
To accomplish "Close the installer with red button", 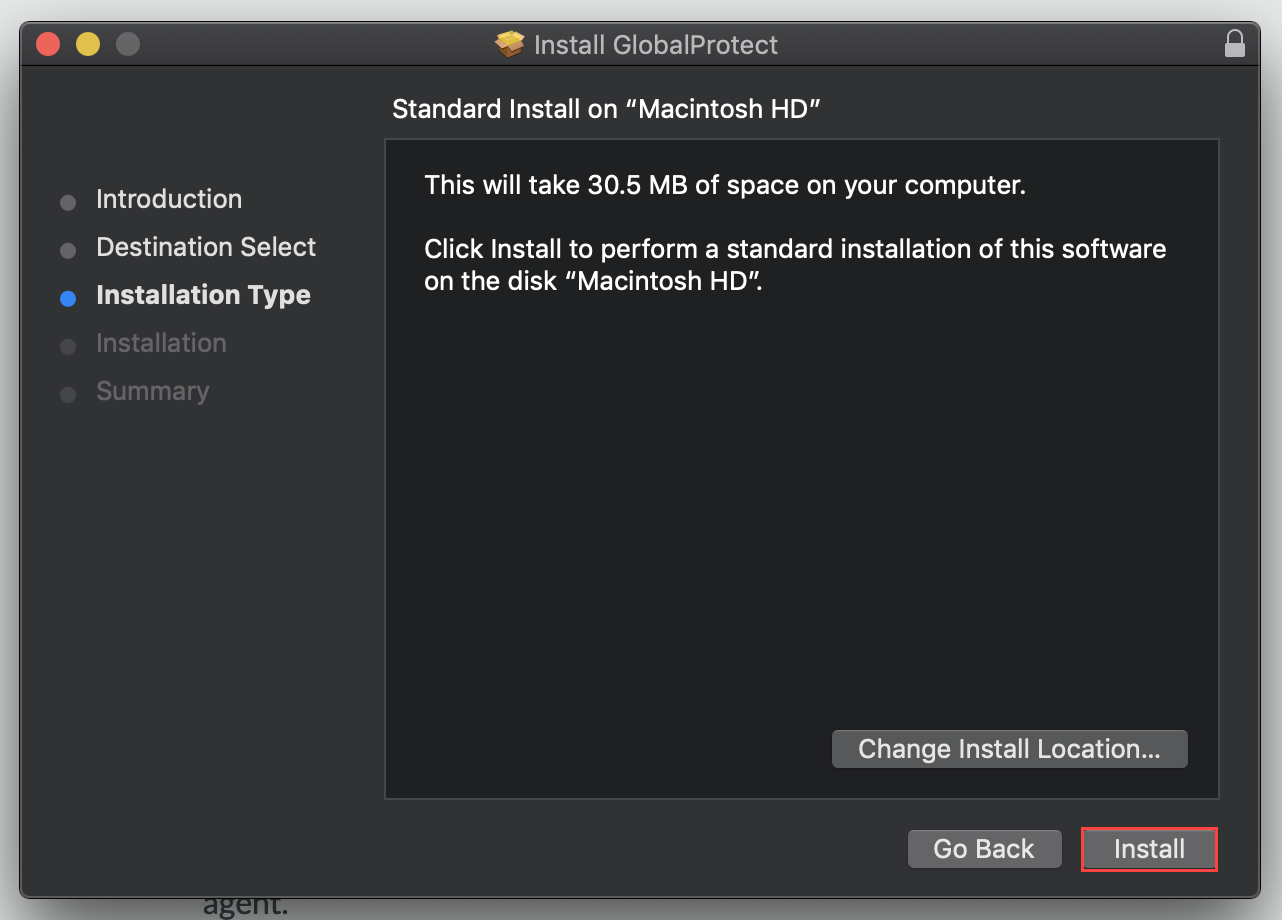I will click(x=48, y=44).
